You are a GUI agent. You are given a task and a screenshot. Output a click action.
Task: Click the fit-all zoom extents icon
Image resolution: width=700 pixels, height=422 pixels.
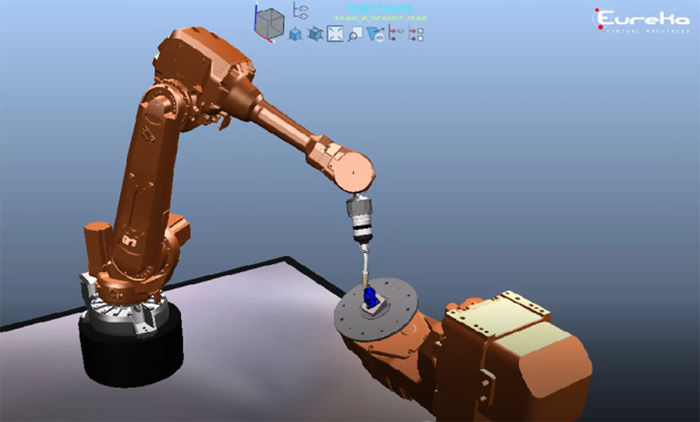click(x=335, y=34)
